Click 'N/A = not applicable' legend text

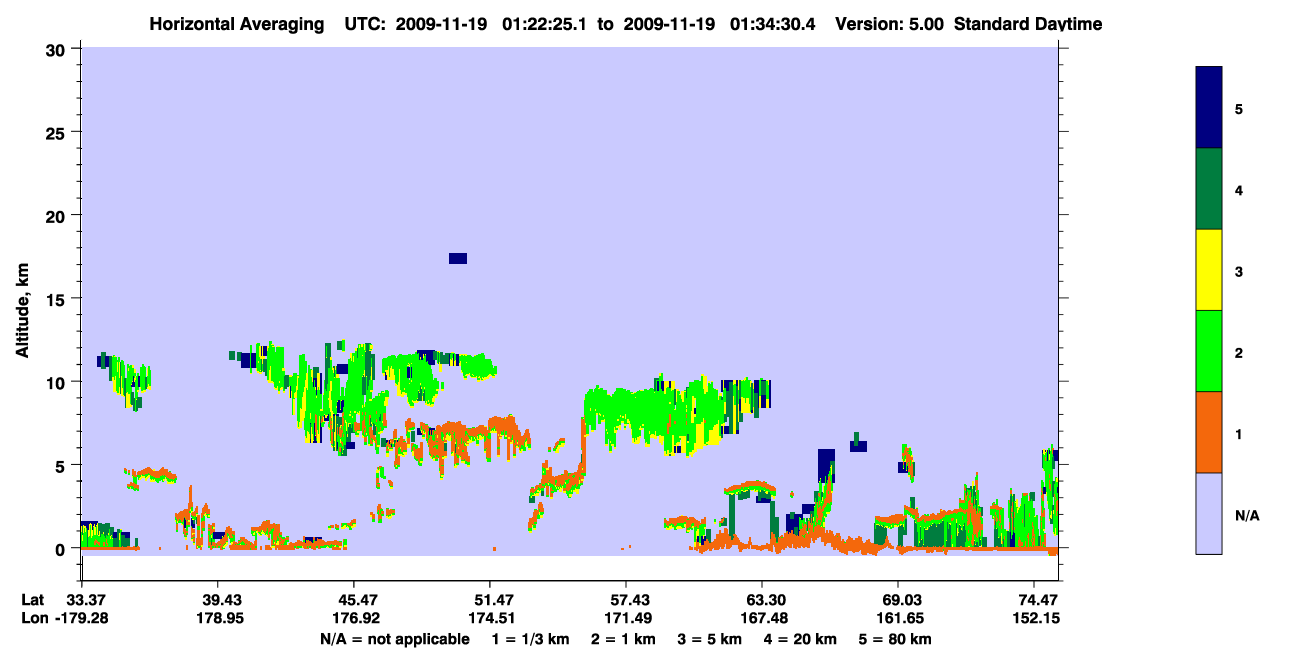tap(394, 639)
